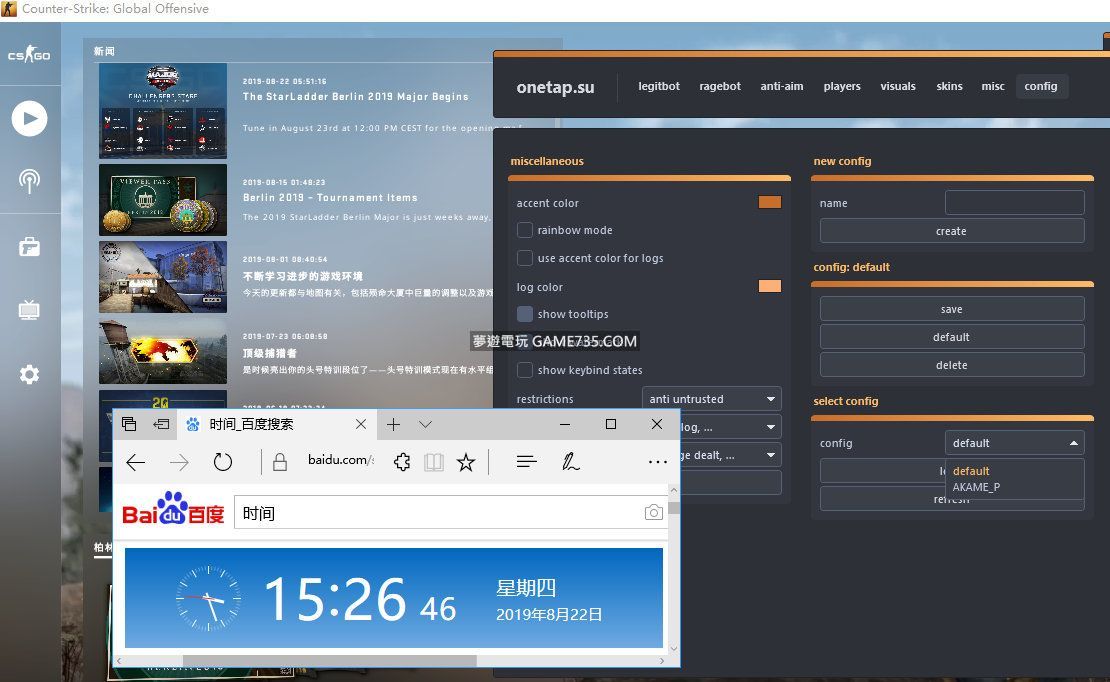
Task: Select AKAME_P from the config list
Action: pyautogui.click(x=976, y=487)
